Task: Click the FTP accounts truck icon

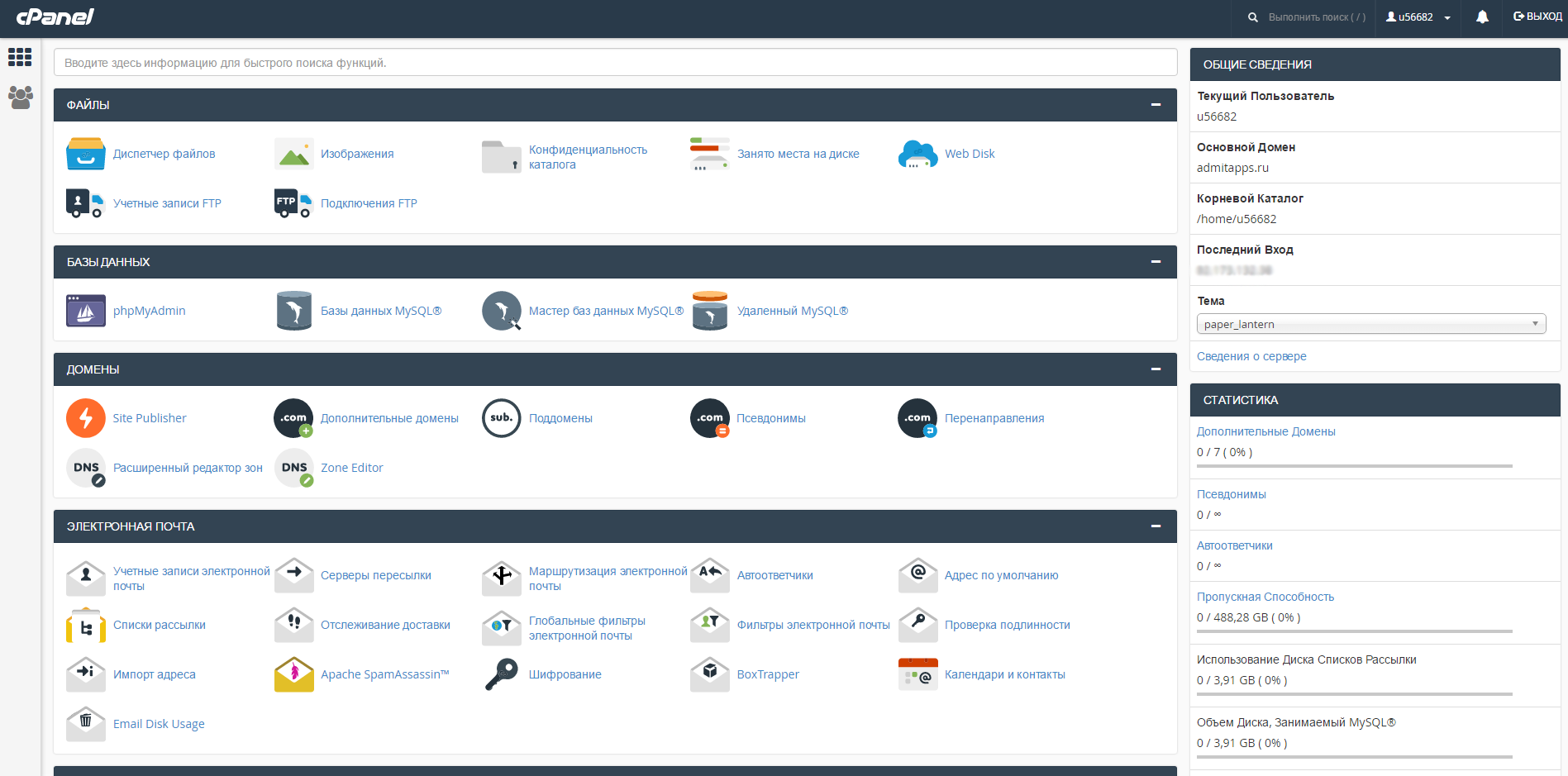Action: 86,203
